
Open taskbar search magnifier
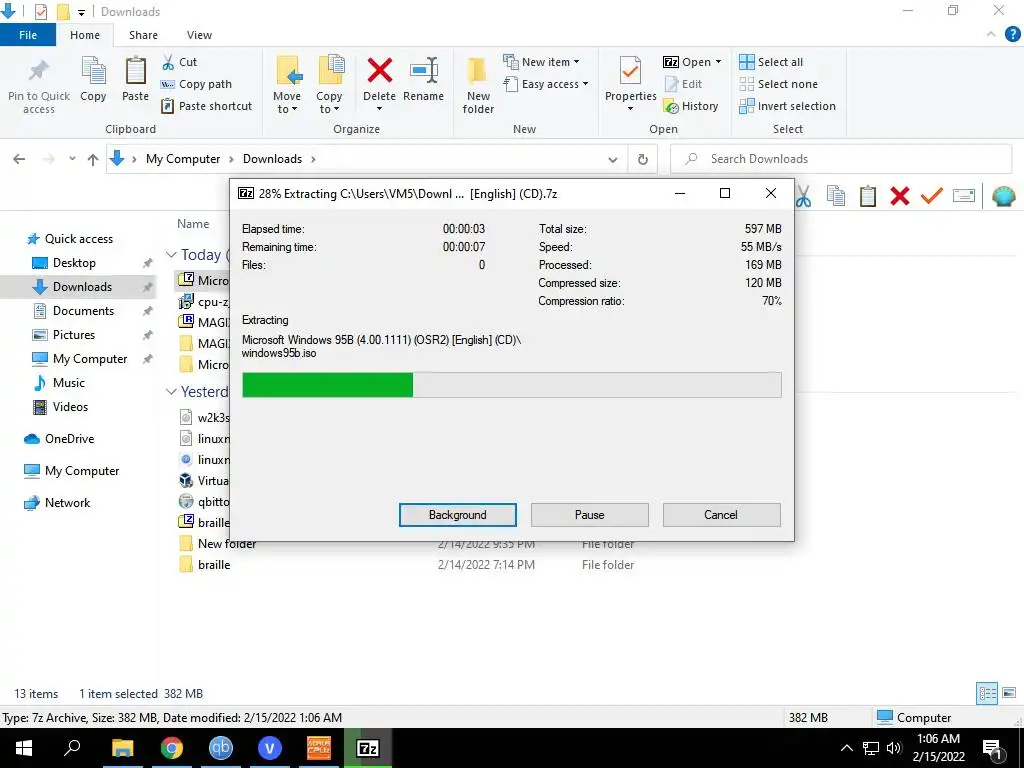tap(72, 748)
